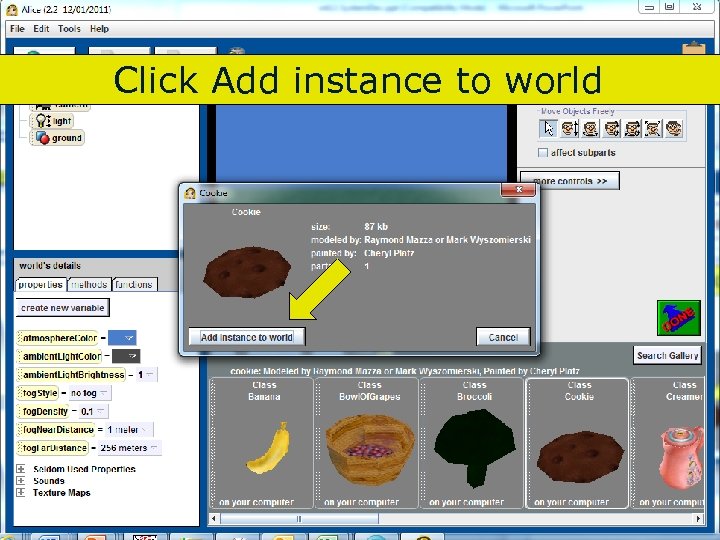Click the 'modeled by' author text in dialog
The image size is (720, 540).
coord(447,240)
